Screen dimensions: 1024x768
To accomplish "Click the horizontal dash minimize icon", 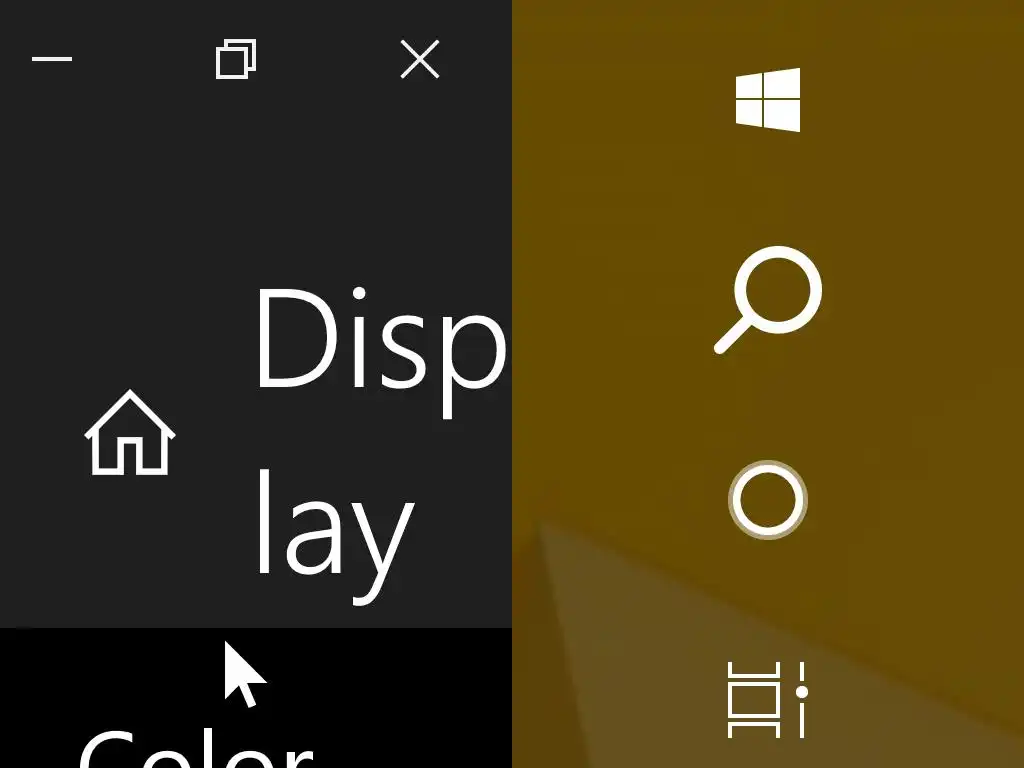I will click(x=52, y=59).
